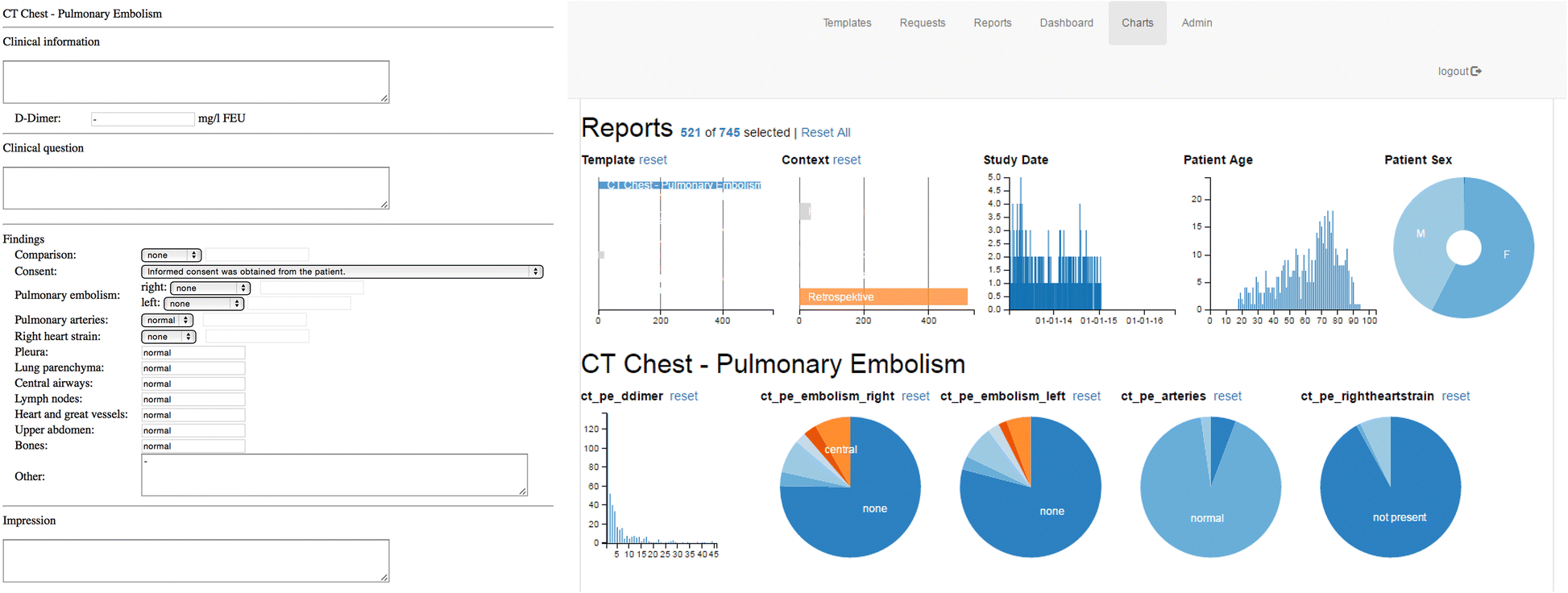Switch to the Requests tab
This screenshot has width=1568, height=593.
(923, 23)
